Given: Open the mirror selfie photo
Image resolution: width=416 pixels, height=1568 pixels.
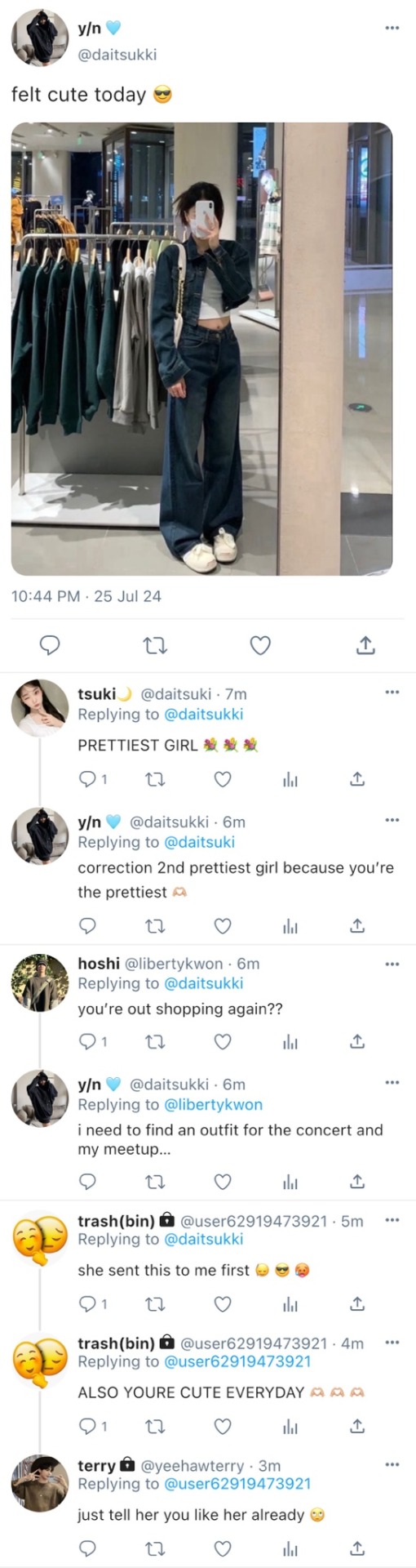Looking at the screenshot, I should pyautogui.click(x=201, y=349).
